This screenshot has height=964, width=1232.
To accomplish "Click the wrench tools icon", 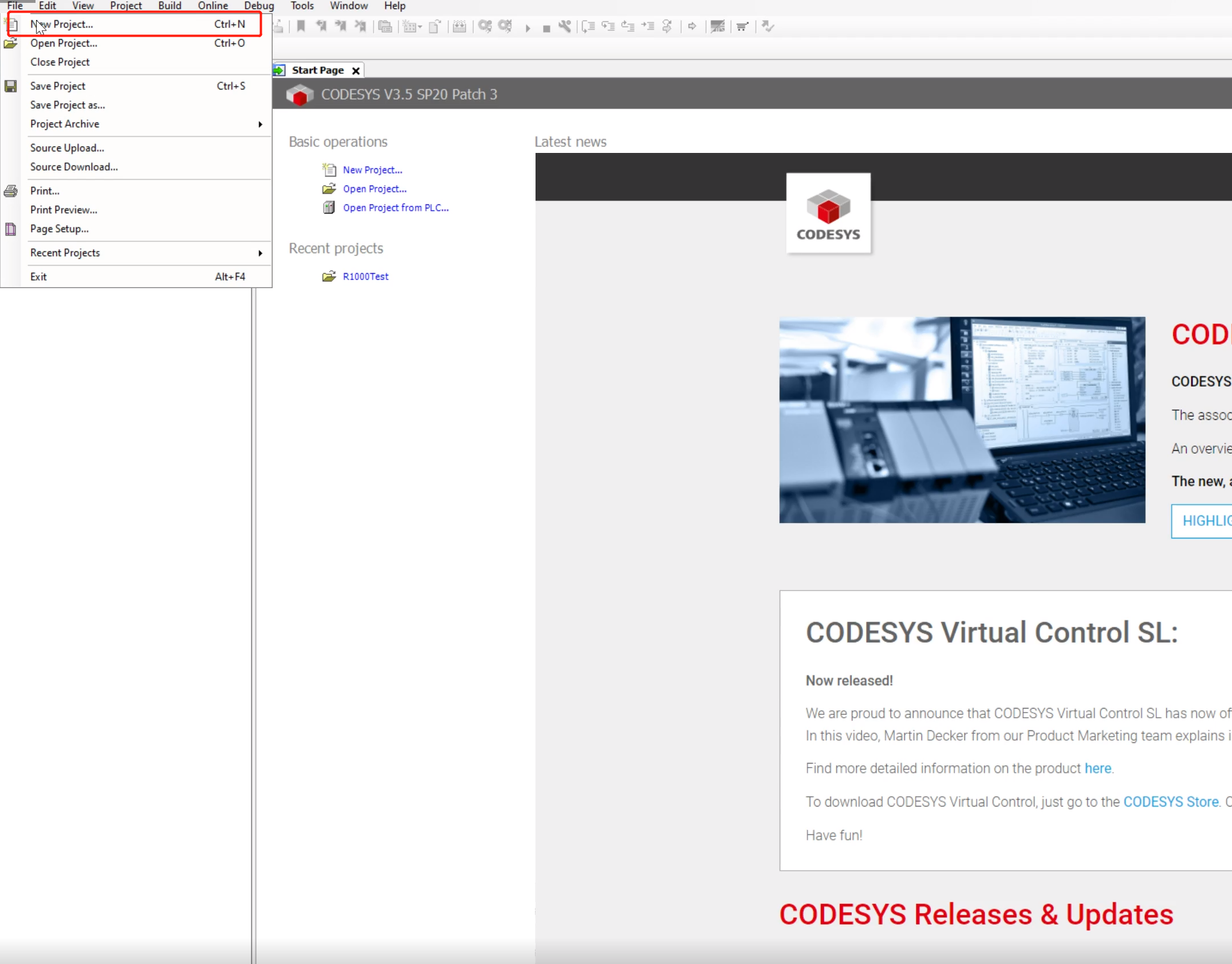I will pyautogui.click(x=565, y=26).
